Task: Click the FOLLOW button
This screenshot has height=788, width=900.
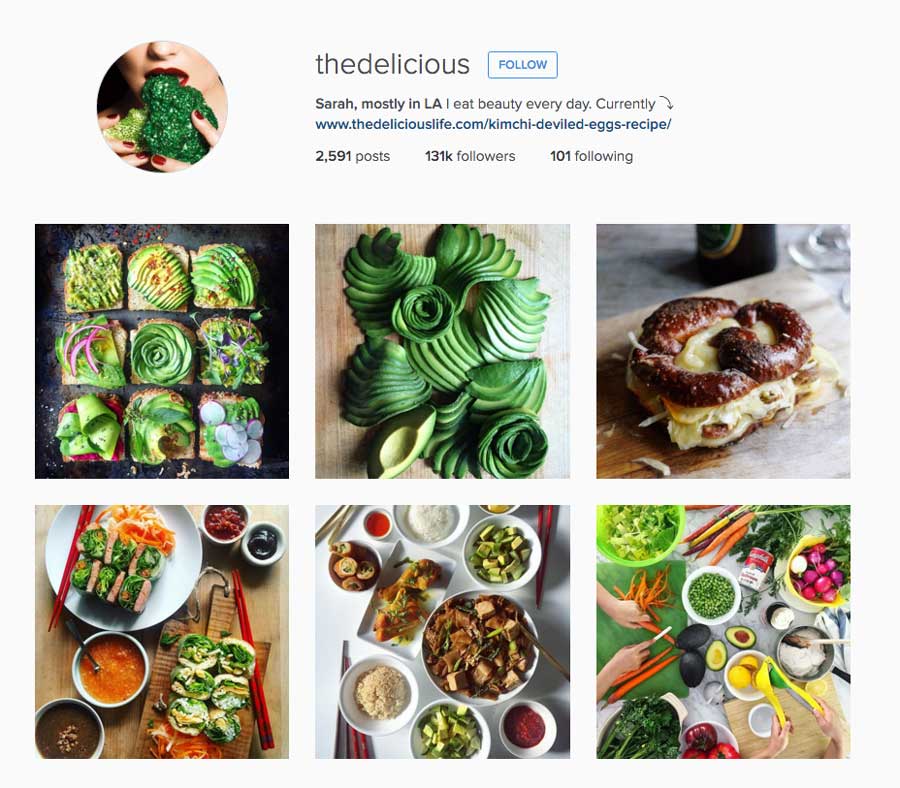Action: pyautogui.click(x=522, y=65)
